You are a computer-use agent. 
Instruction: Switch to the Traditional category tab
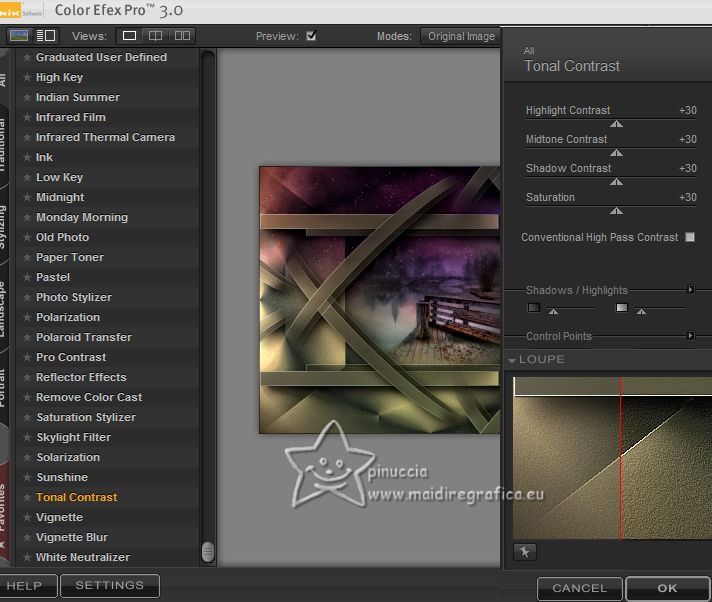(x=3, y=145)
